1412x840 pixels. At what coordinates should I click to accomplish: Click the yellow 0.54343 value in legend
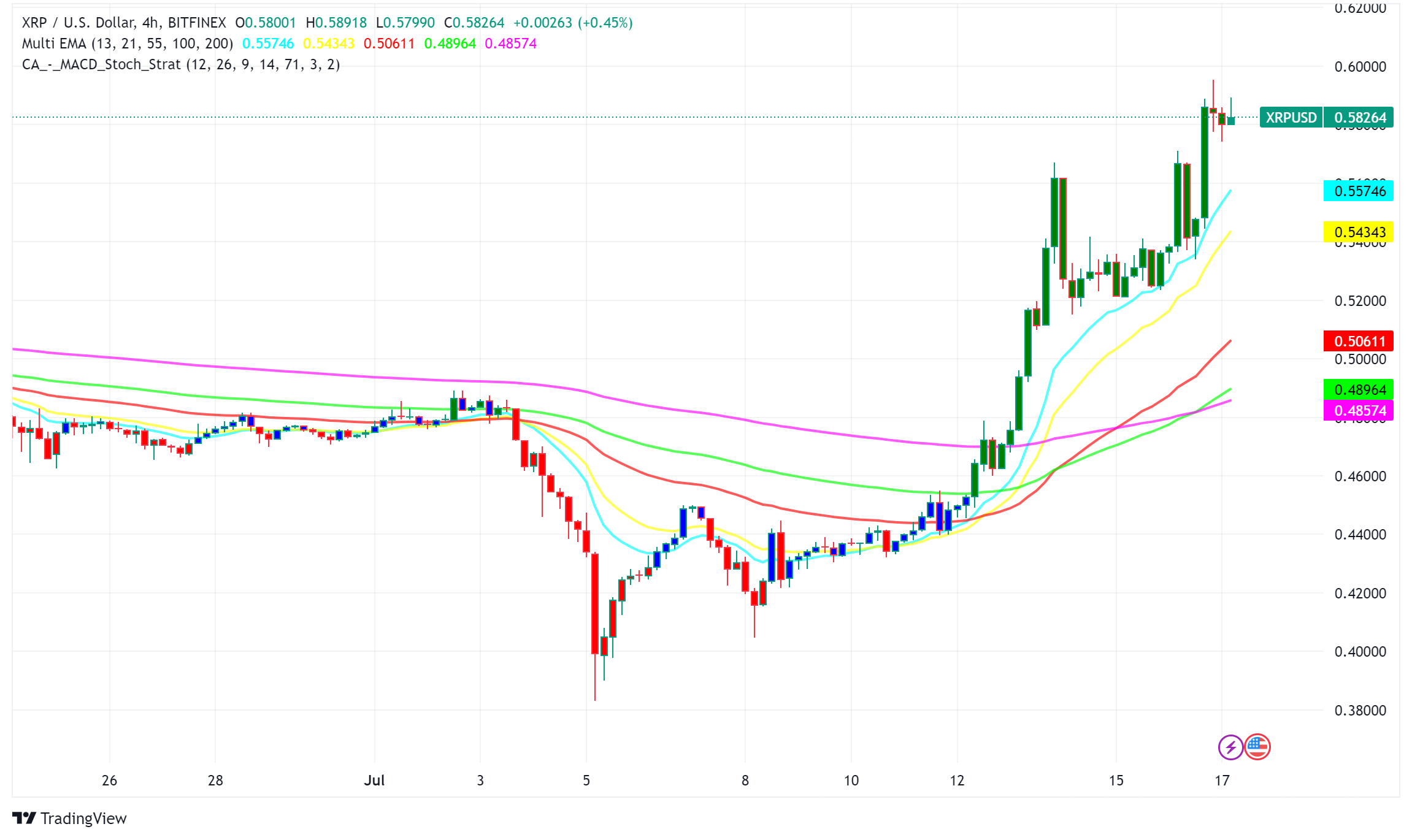tap(329, 44)
